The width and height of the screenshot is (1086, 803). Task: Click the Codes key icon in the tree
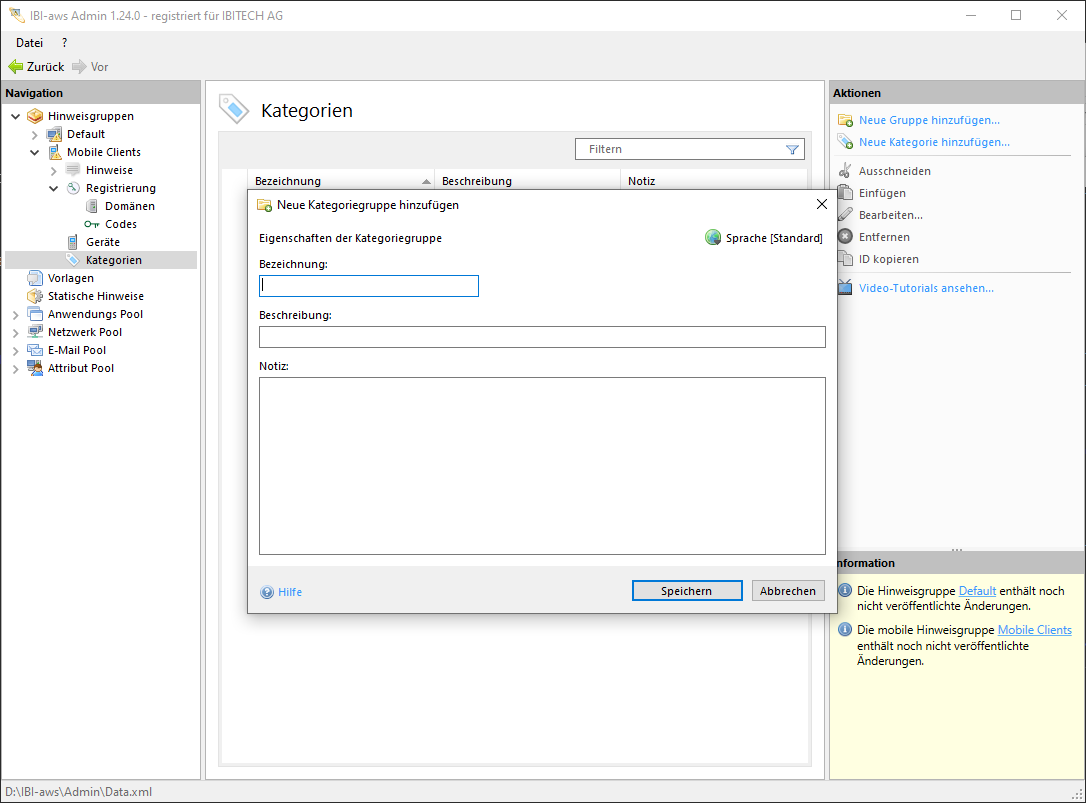pyautogui.click(x=92, y=224)
